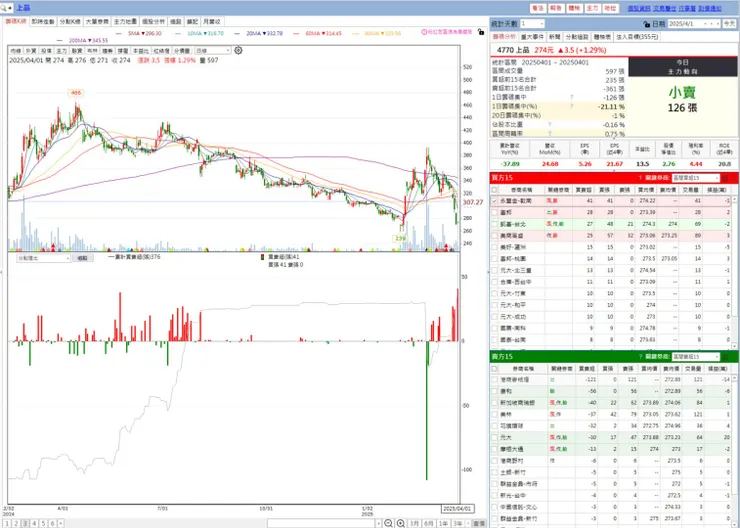The height and width of the screenshot is (528, 740).
Task: Click the 報告 button at top
Action: click(555, 8)
